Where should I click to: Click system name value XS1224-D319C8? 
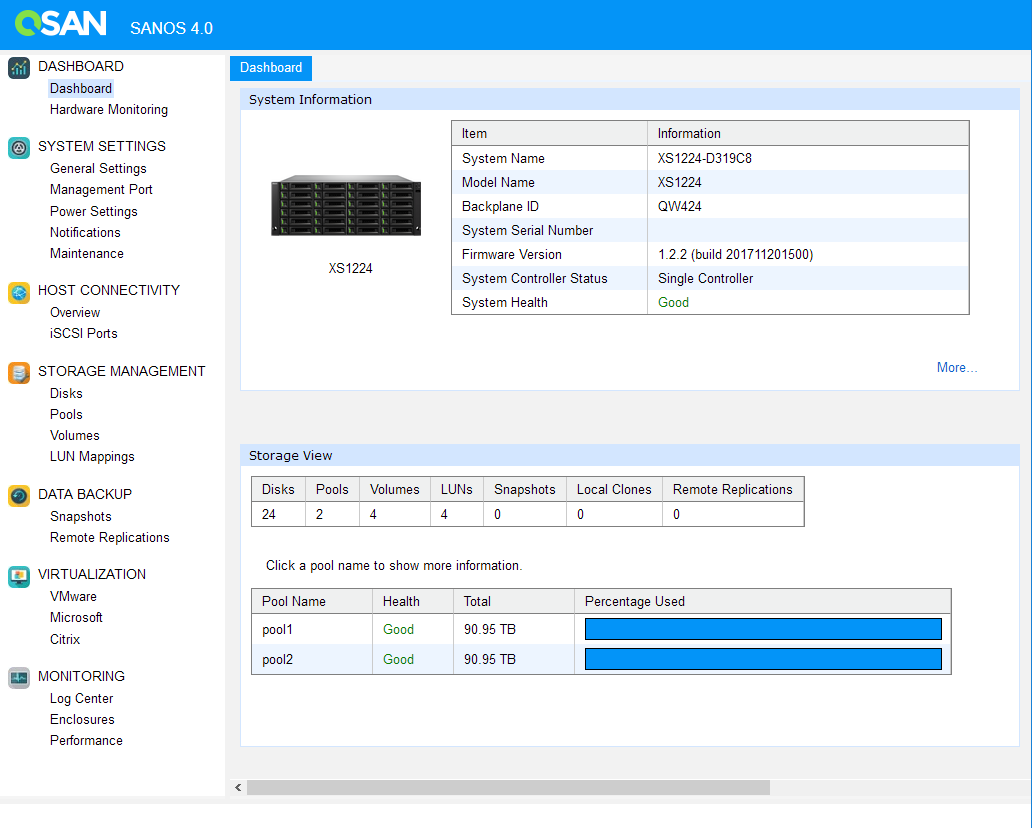click(704, 159)
